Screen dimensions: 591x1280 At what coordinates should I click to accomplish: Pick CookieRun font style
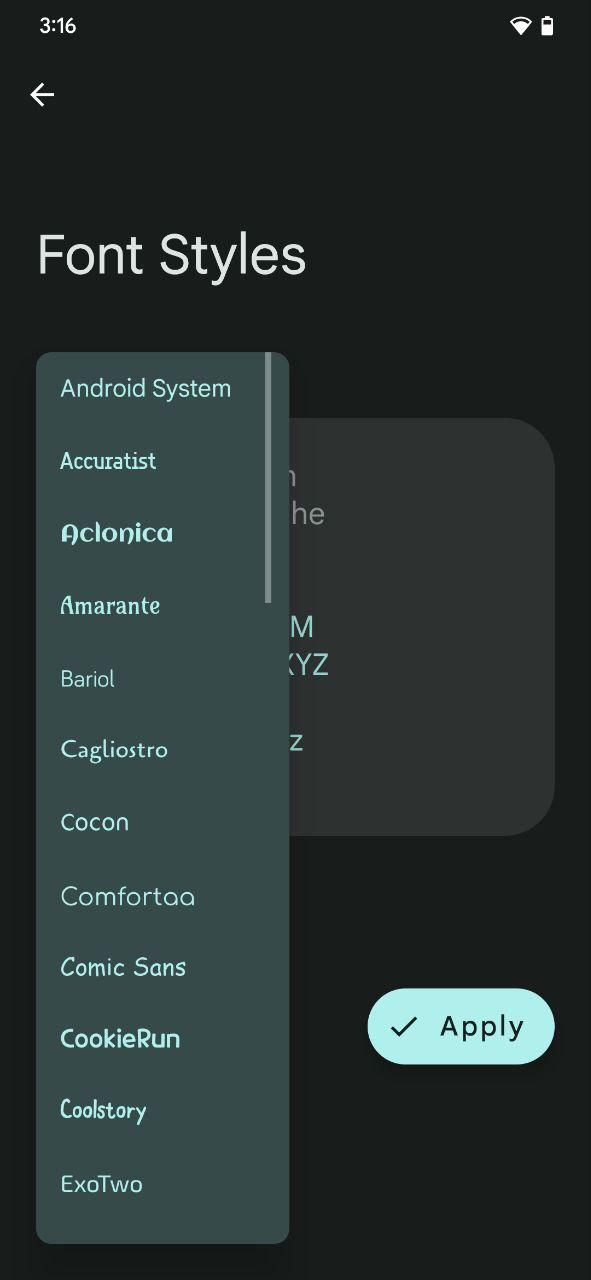pyautogui.click(x=162, y=1039)
